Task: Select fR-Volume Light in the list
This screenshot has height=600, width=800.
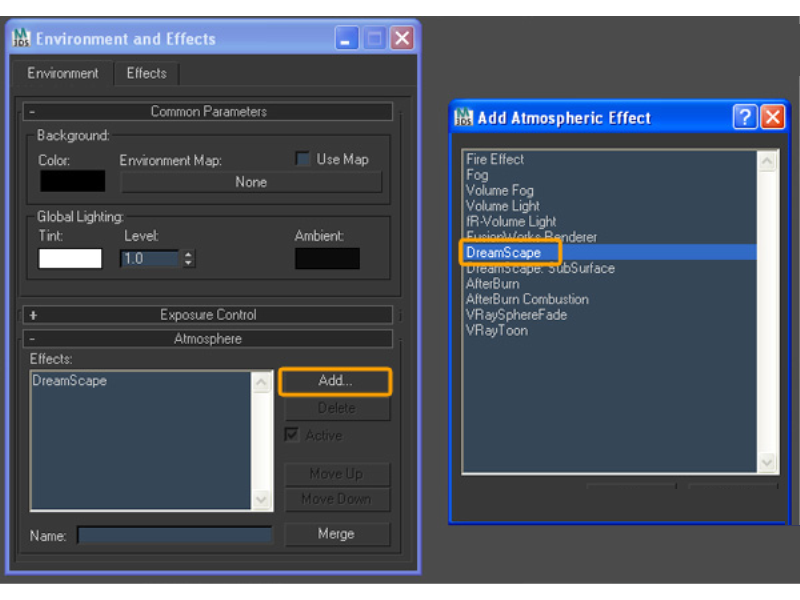Action: [x=511, y=222]
